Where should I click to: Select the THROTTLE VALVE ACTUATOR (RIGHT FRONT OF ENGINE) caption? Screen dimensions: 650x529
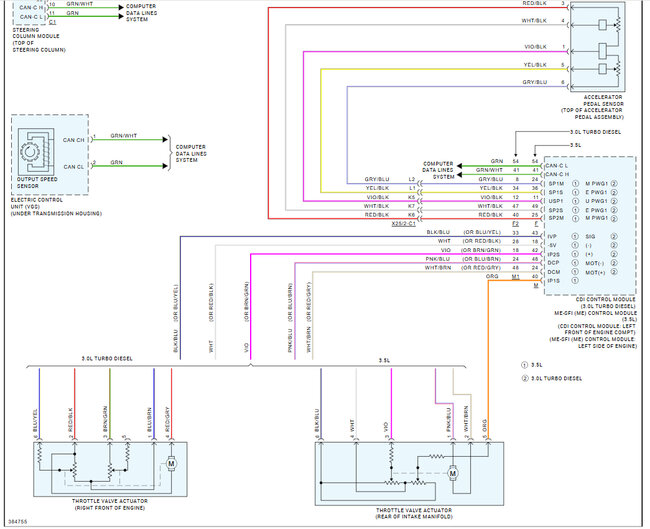click(x=110, y=504)
